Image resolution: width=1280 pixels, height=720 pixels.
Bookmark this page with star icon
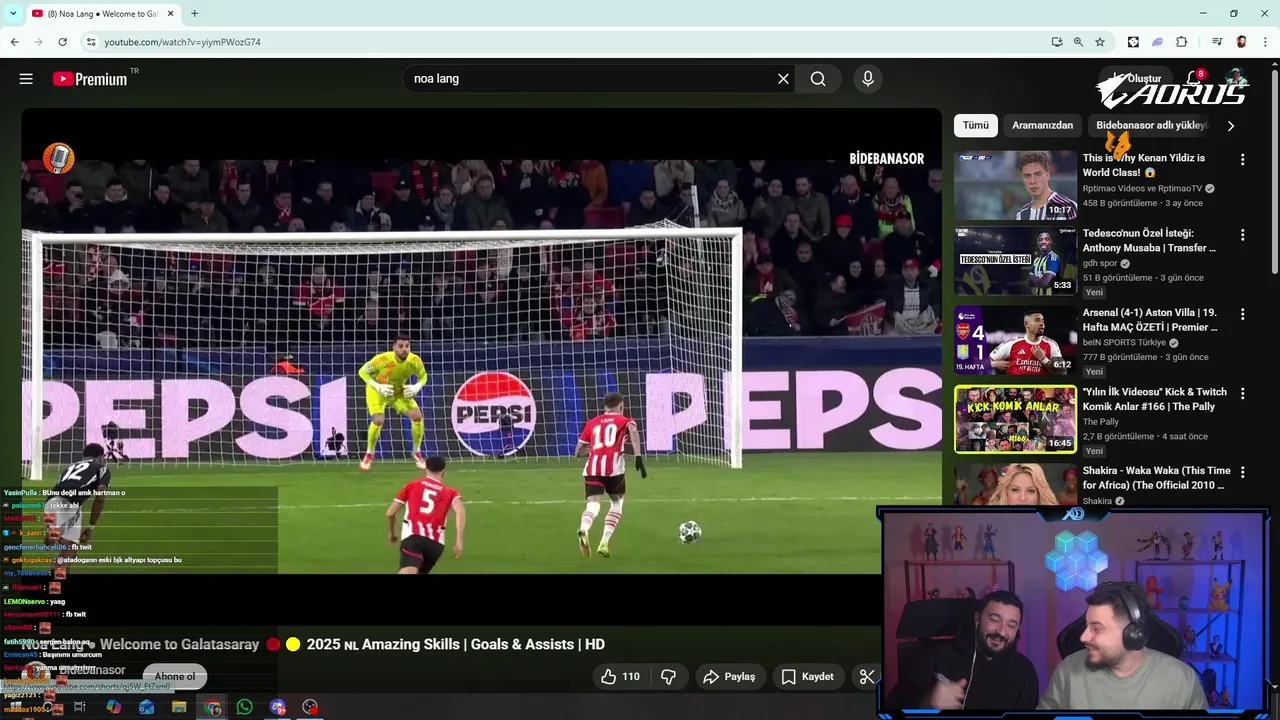[x=1100, y=42]
